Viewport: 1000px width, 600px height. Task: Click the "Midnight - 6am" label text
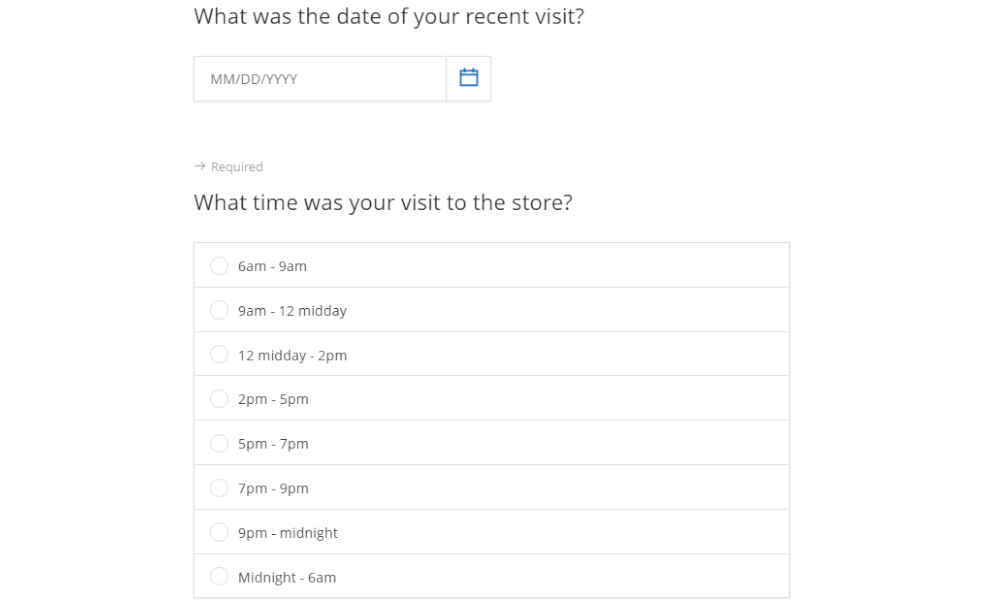[287, 578]
